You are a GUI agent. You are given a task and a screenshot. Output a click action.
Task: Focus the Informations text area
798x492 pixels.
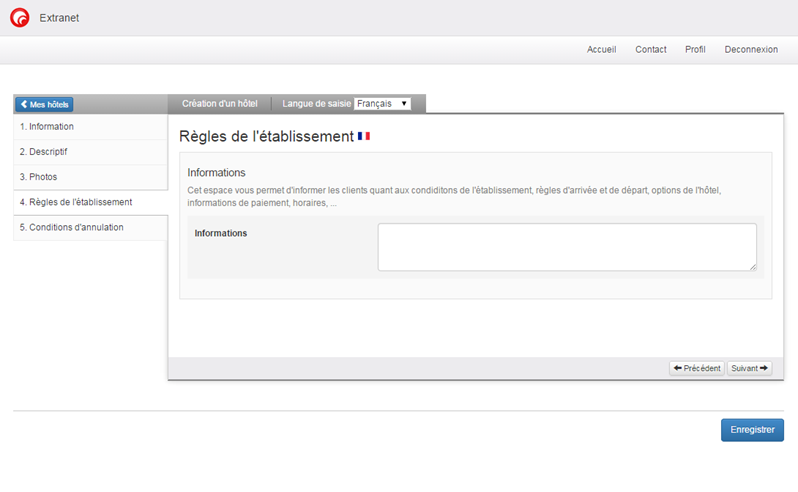(x=566, y=246)
